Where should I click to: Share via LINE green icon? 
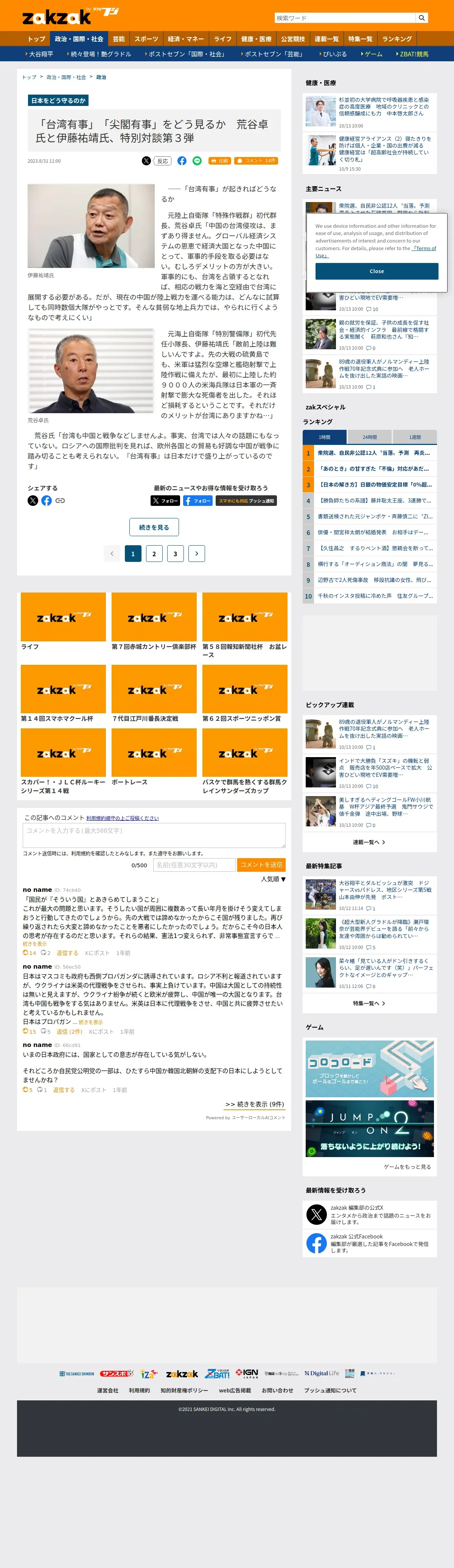pos(197,161)
